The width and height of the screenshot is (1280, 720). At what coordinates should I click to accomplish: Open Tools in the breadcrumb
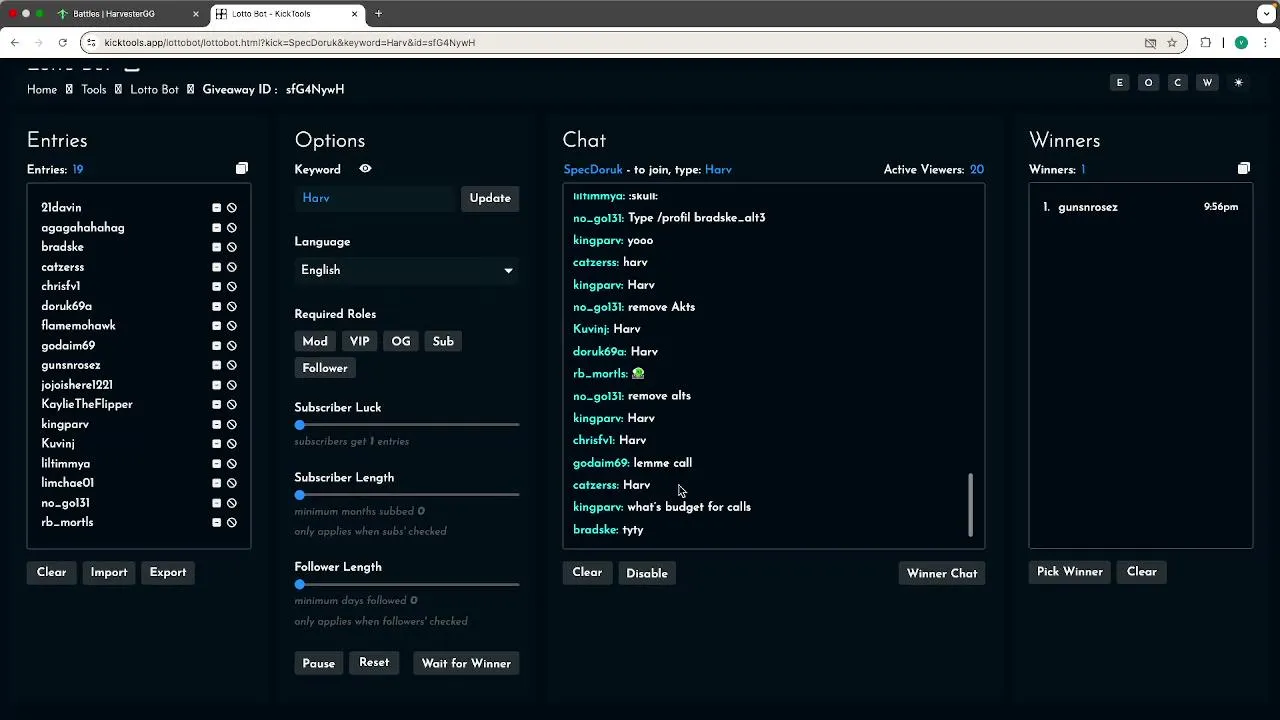click(x=94, y=89)
